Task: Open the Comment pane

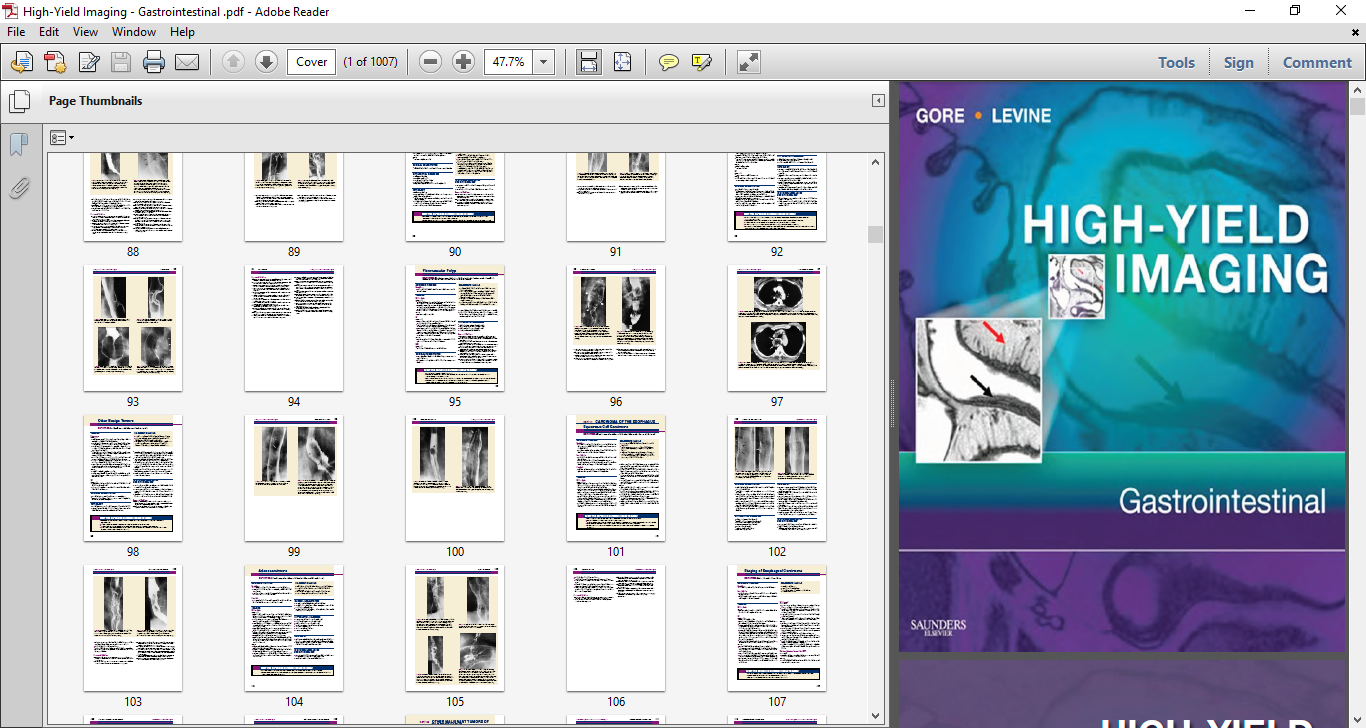Action: point(1317,62)
